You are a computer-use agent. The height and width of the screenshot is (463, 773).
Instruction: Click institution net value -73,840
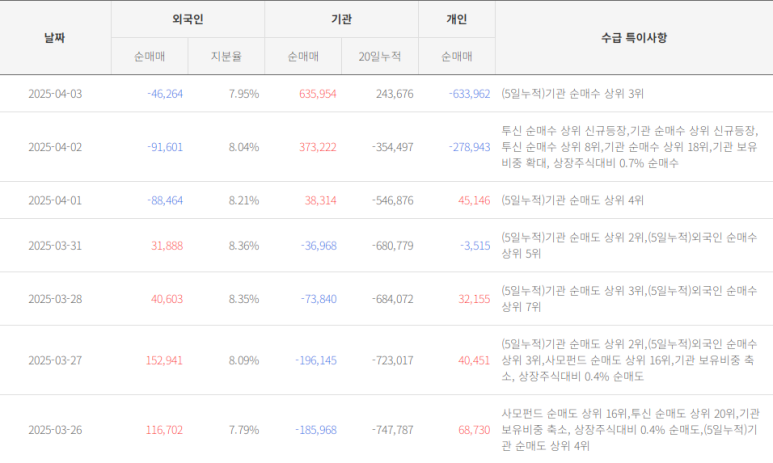318,299
